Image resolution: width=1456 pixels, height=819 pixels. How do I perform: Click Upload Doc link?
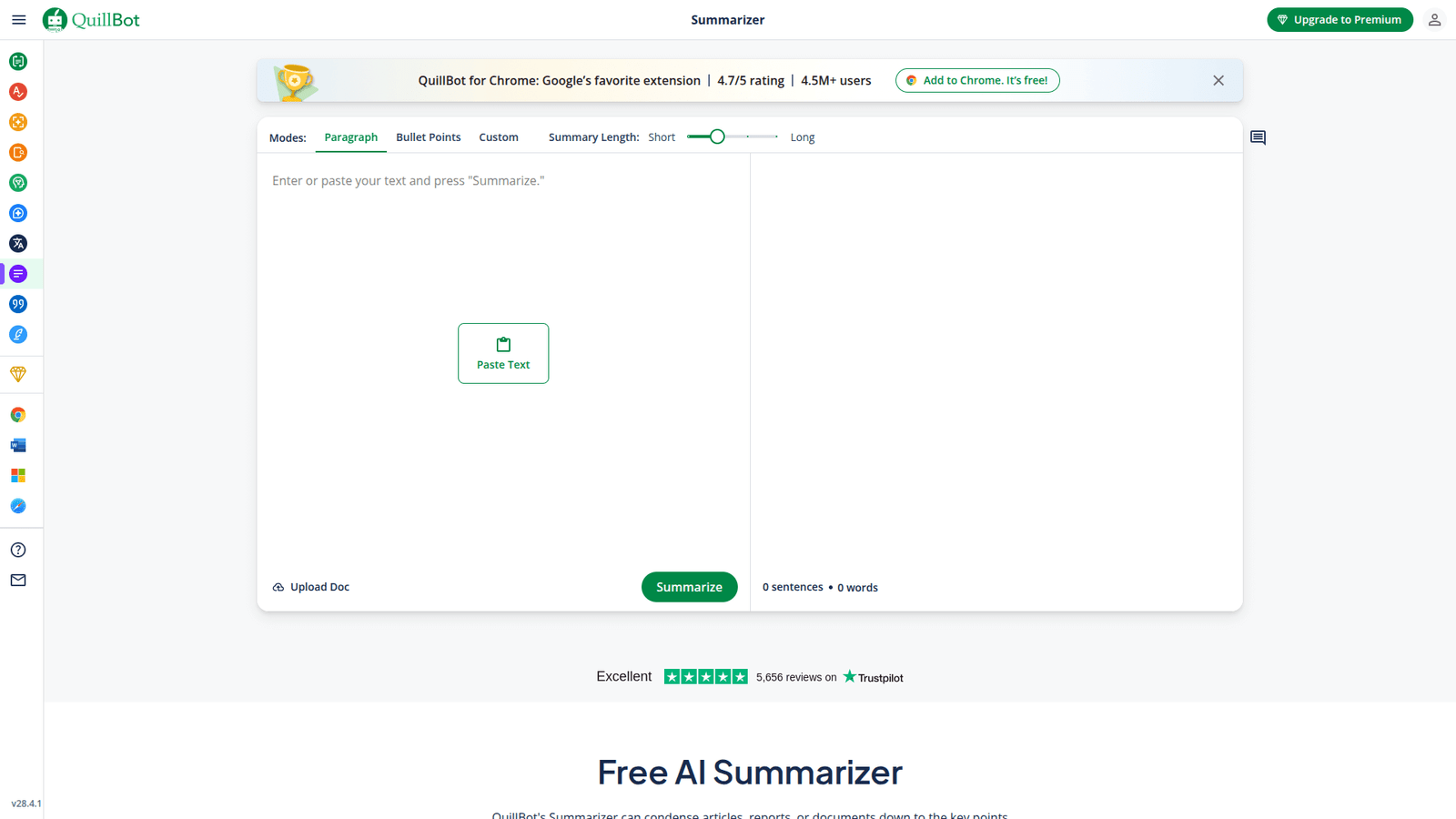311,587
